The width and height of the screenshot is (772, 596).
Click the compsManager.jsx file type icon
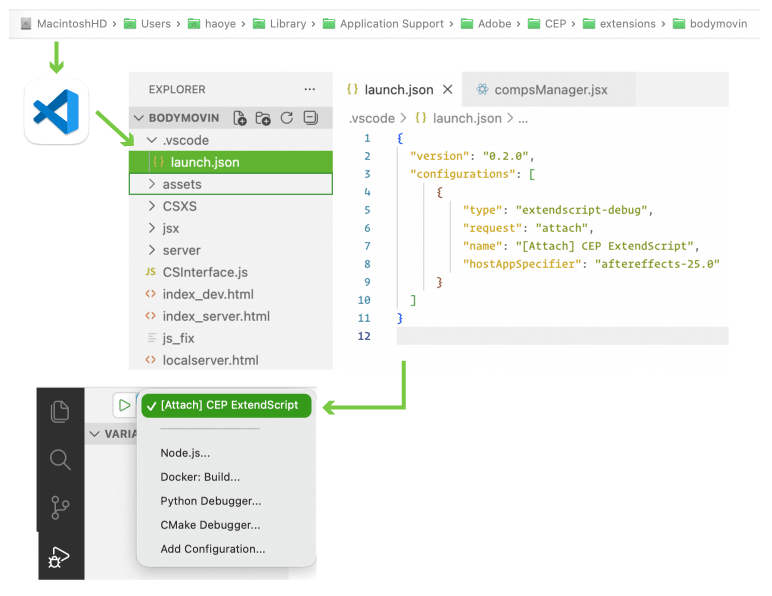pyautogui.click(x=482, y=89)
